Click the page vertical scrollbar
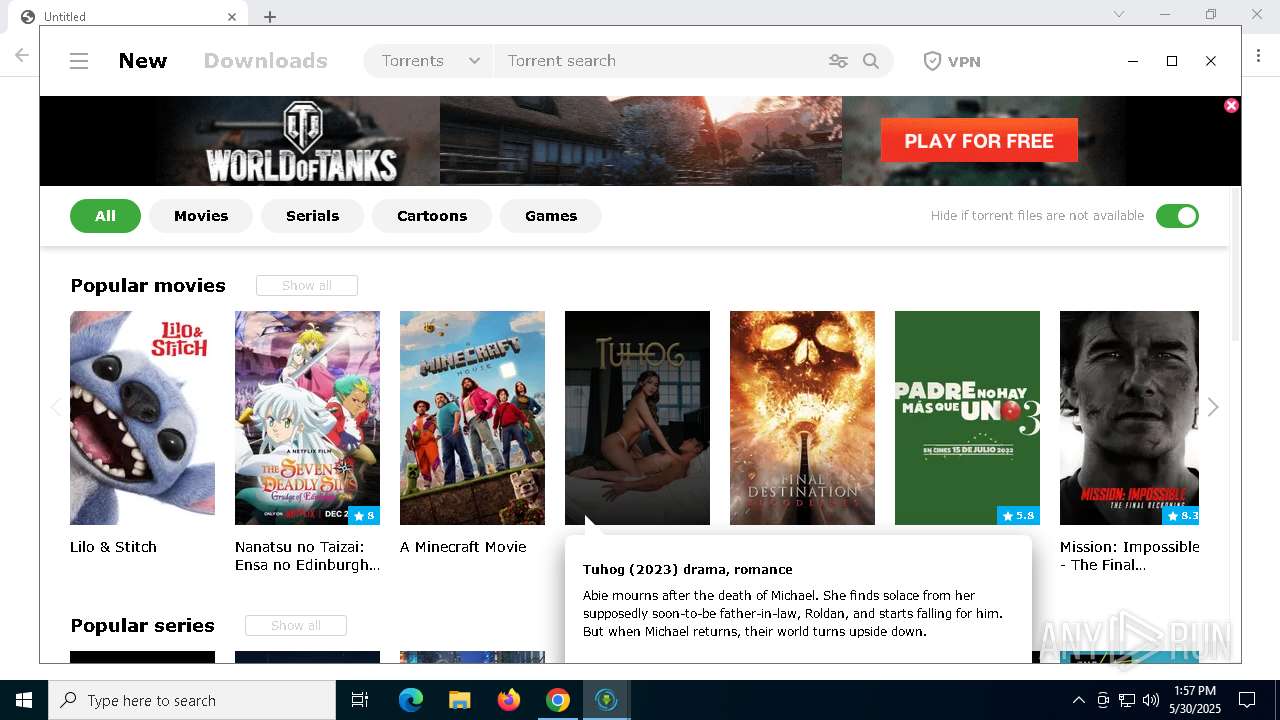Viewport: 1280px width, 720px height. pos(1235,265)
